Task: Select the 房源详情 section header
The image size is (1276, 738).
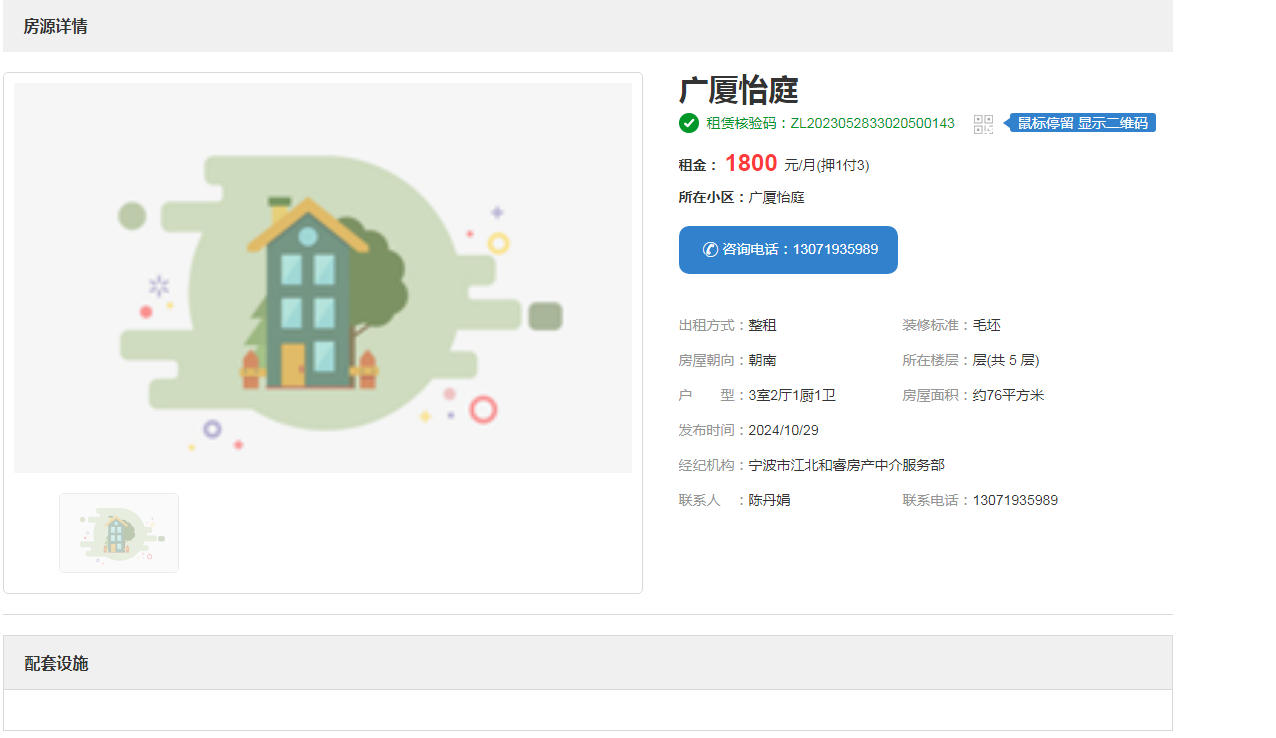Action: [56, 27]
